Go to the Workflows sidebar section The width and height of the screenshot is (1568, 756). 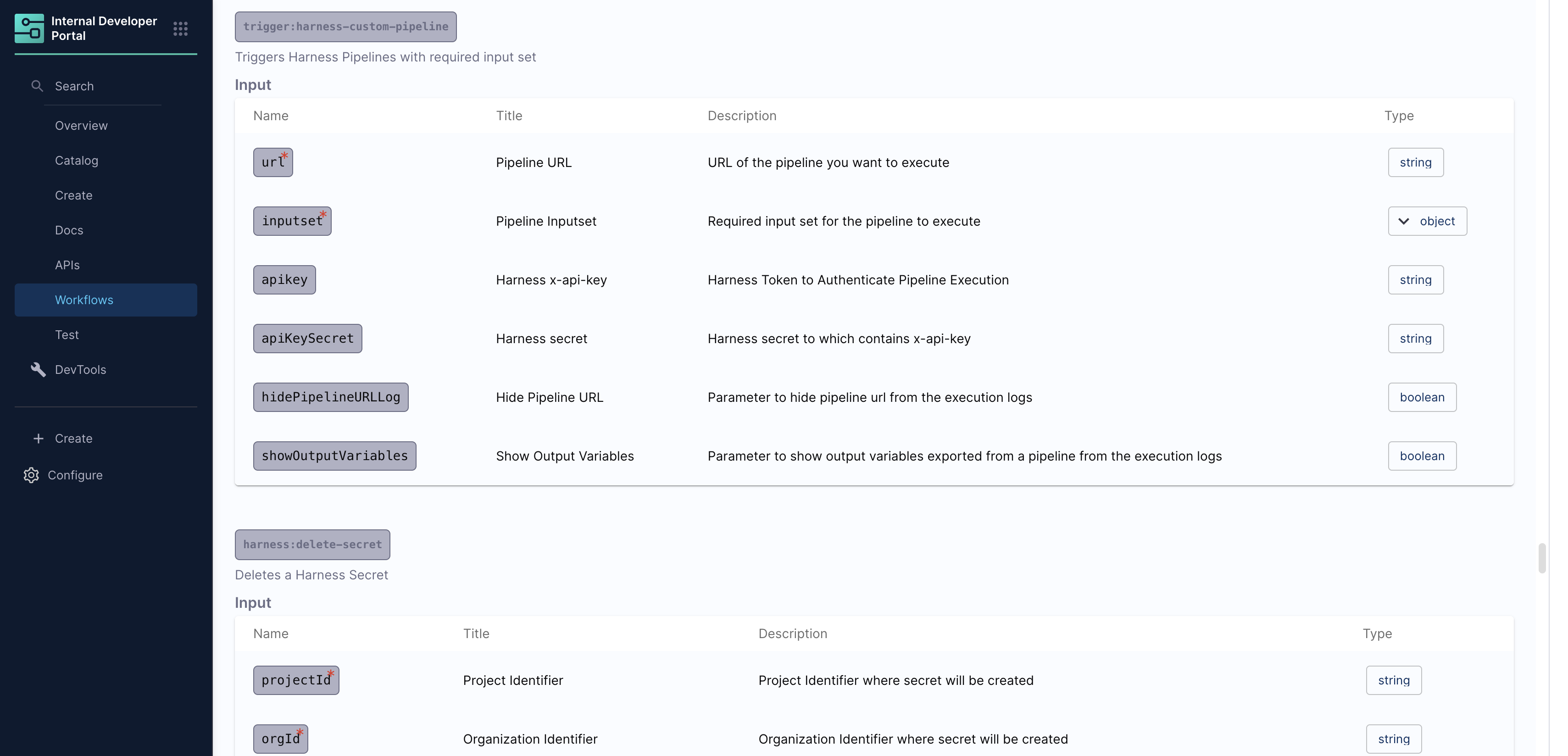click(x=84, y=300)
